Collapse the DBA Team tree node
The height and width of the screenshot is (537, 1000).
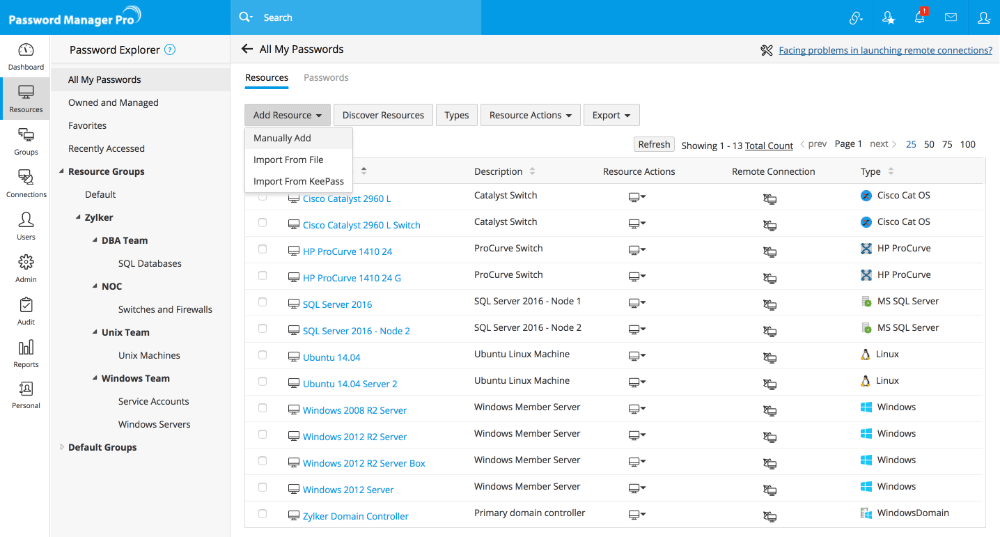click(94, 240)
